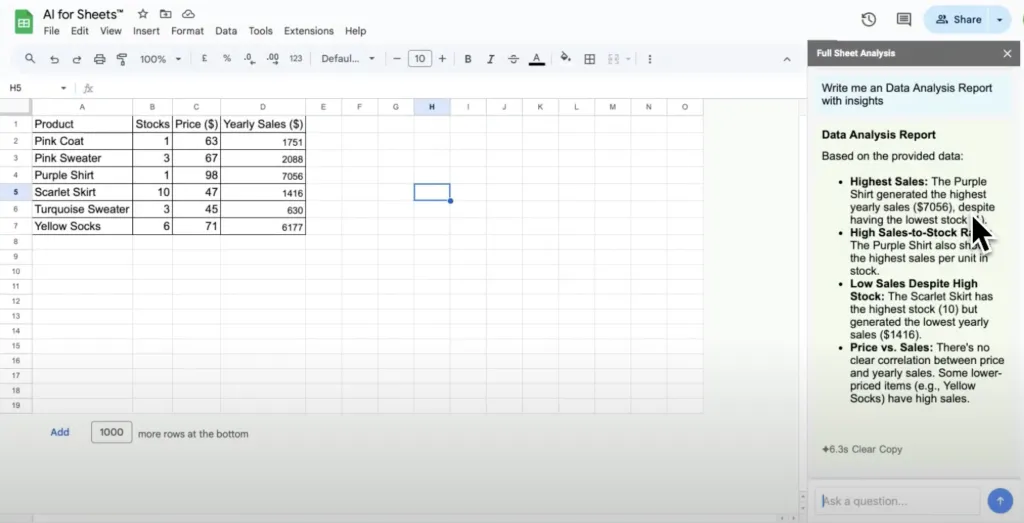This screenshot has height=523, width=1024.
Task: Open the 100% zoom dropdown
Action: [x=160, y=59]
